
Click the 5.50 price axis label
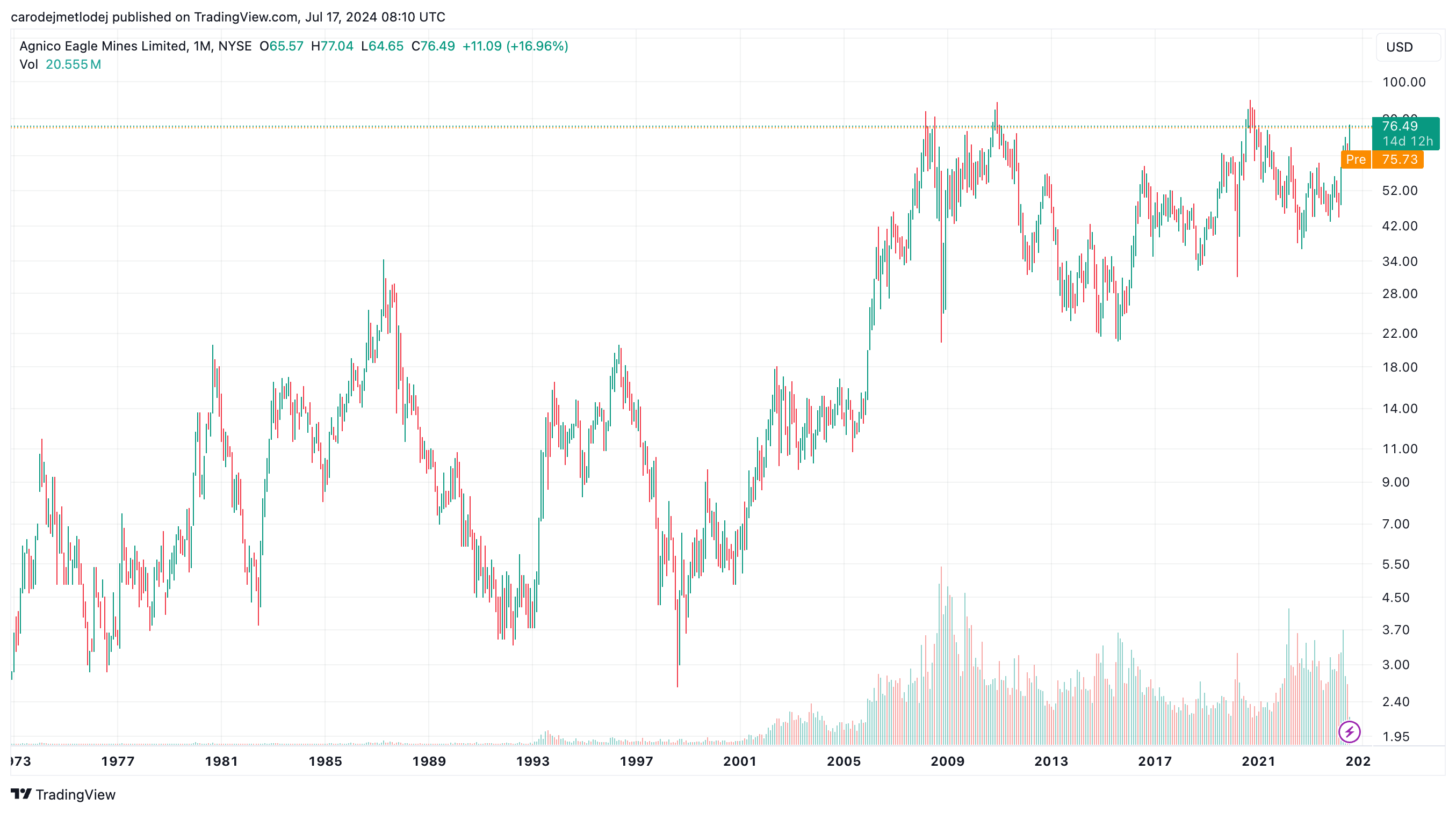(1396, 564)
